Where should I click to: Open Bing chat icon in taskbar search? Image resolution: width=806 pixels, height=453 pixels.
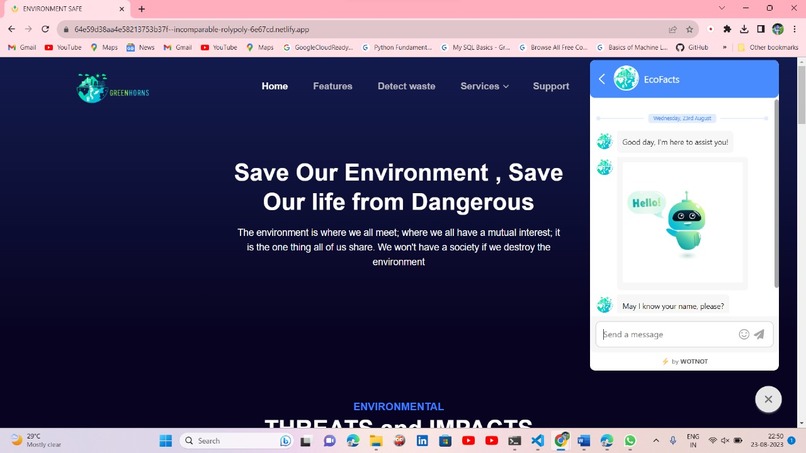(285, 441)
